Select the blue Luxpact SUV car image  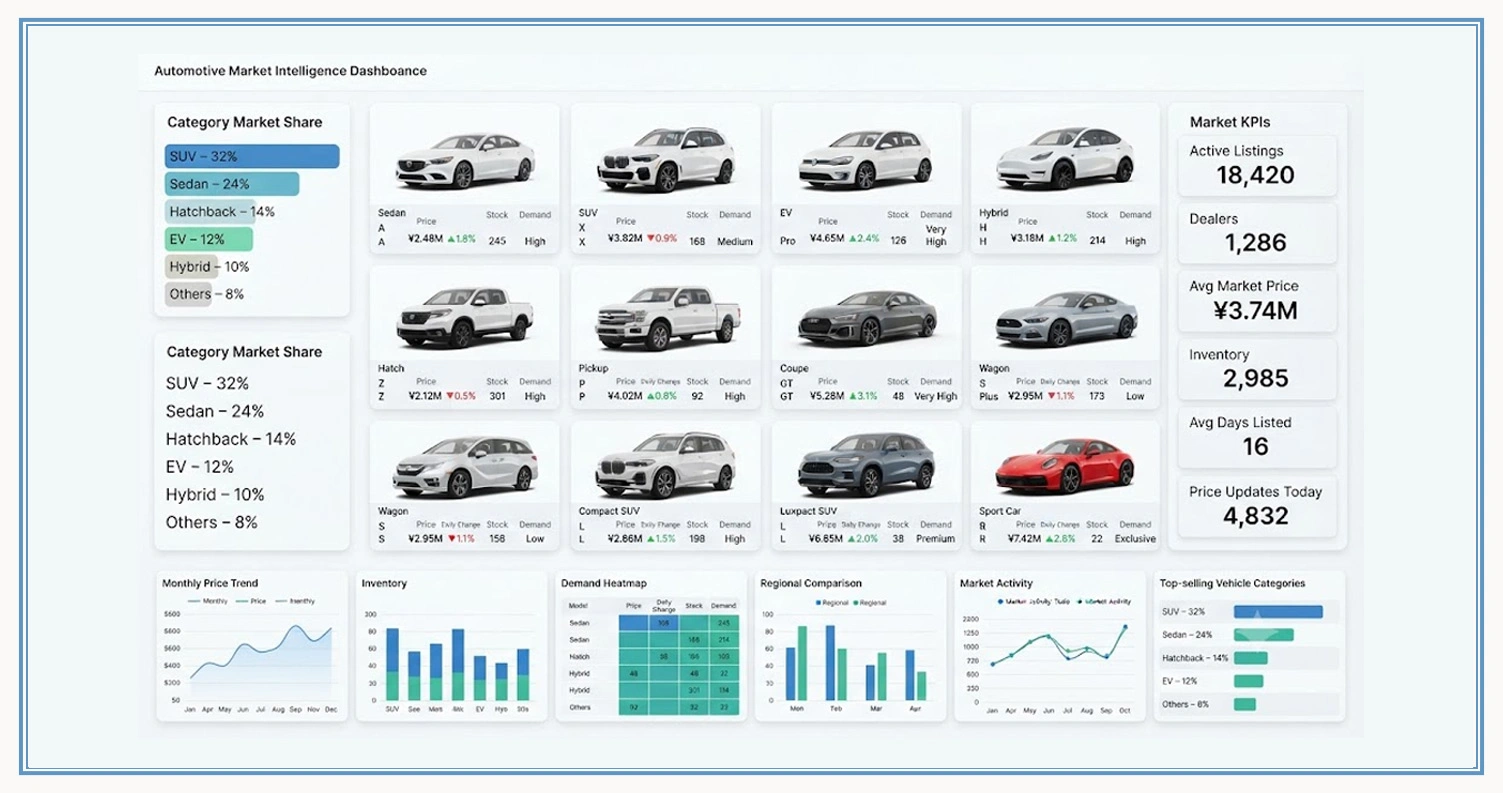pos(866,465)
